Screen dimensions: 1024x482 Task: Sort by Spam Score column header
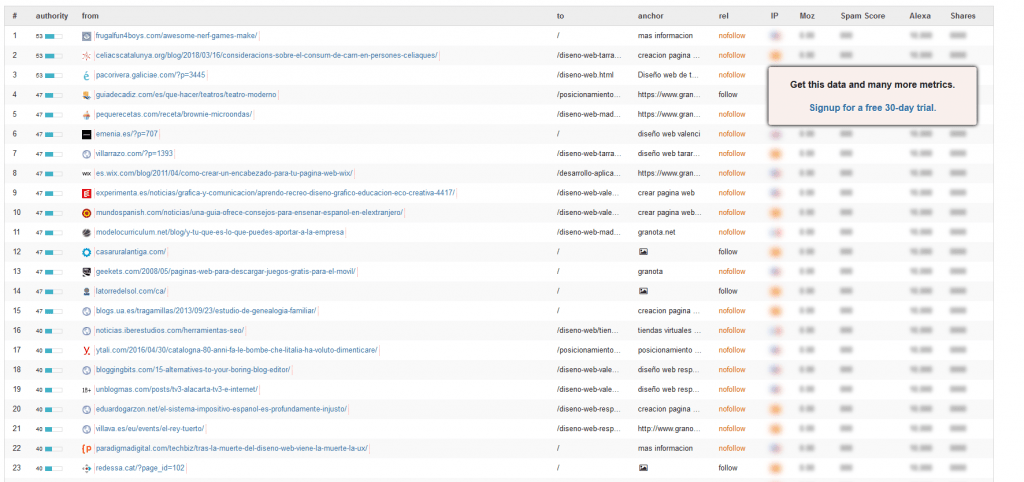point(863,16)
